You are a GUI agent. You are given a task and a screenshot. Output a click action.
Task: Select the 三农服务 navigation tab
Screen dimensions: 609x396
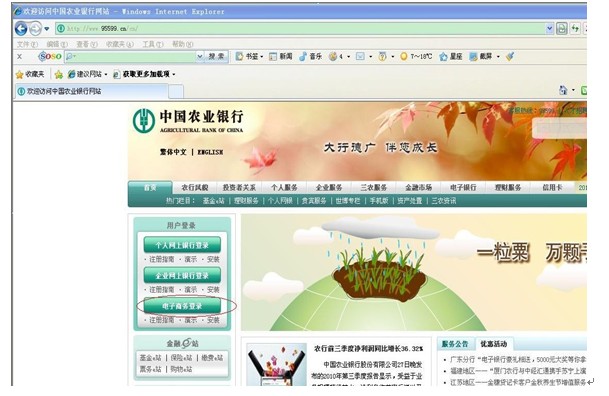(x=374, y=188)
